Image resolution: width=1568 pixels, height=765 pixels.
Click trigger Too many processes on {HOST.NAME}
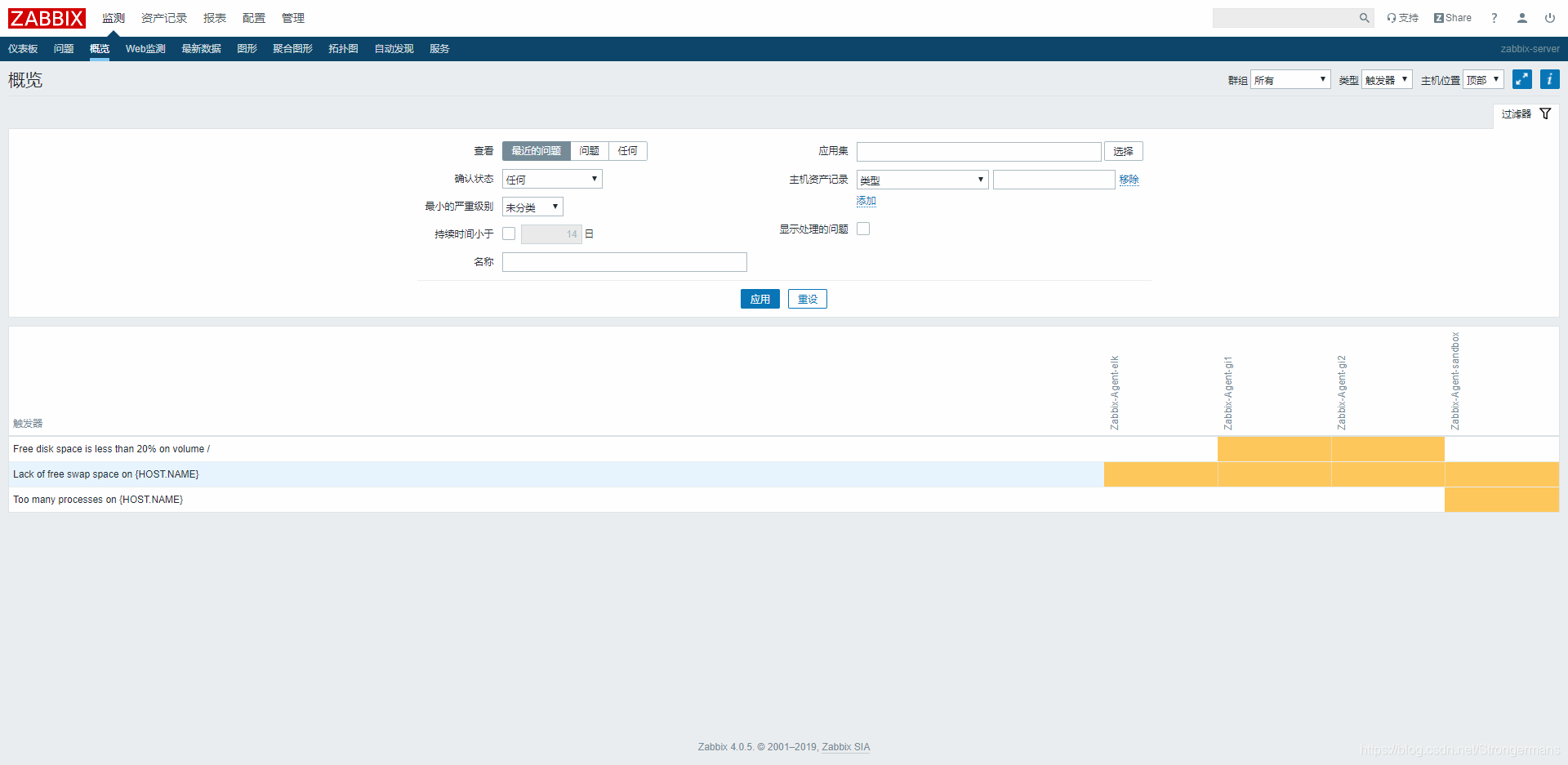pos(98,500)
